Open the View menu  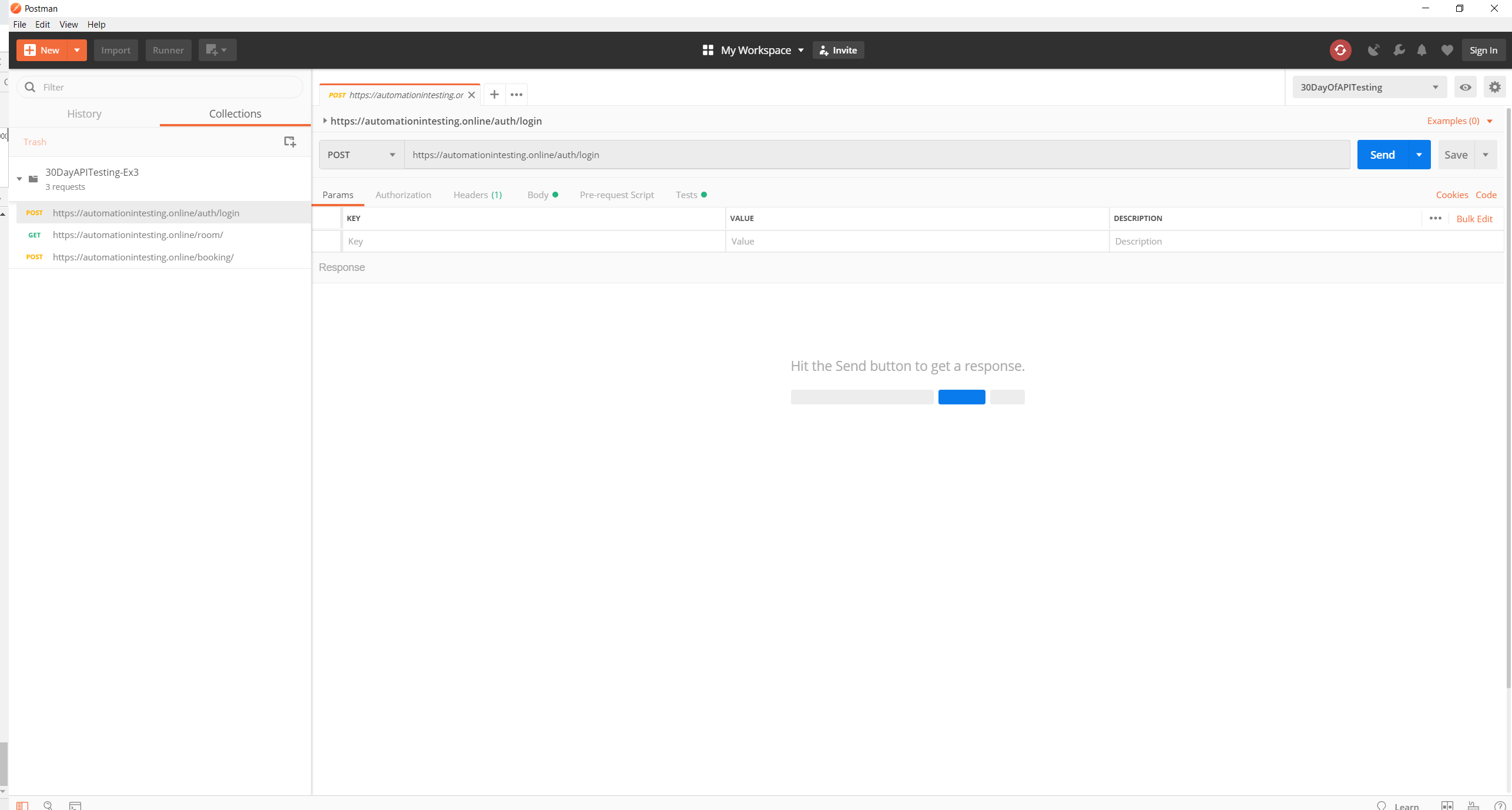(68, 24)
